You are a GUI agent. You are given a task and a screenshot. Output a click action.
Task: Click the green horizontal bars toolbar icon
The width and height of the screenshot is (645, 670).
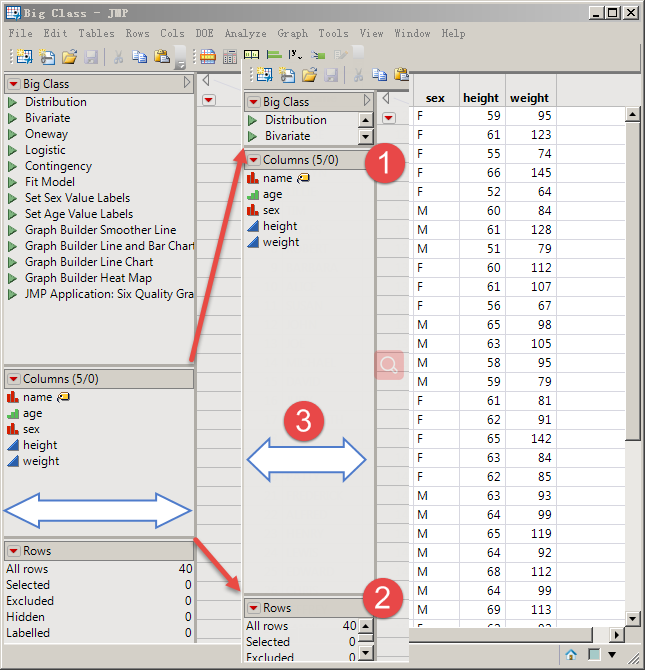coord(274,55)
